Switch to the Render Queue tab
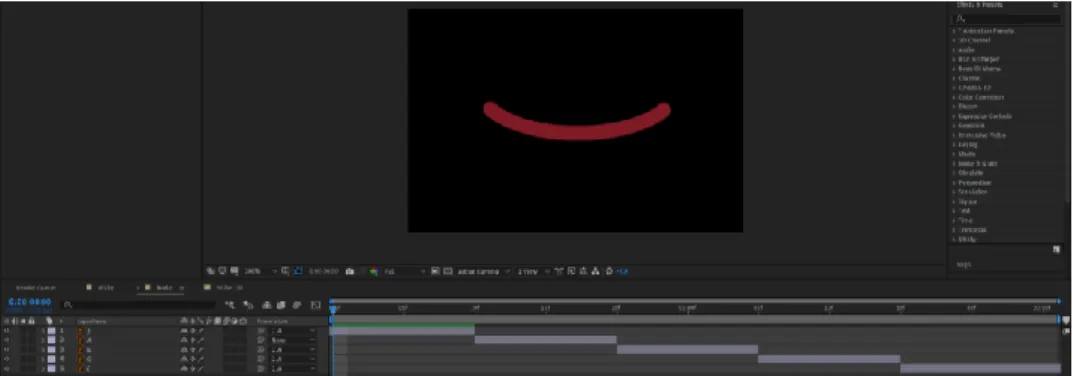 pos(36,287)
